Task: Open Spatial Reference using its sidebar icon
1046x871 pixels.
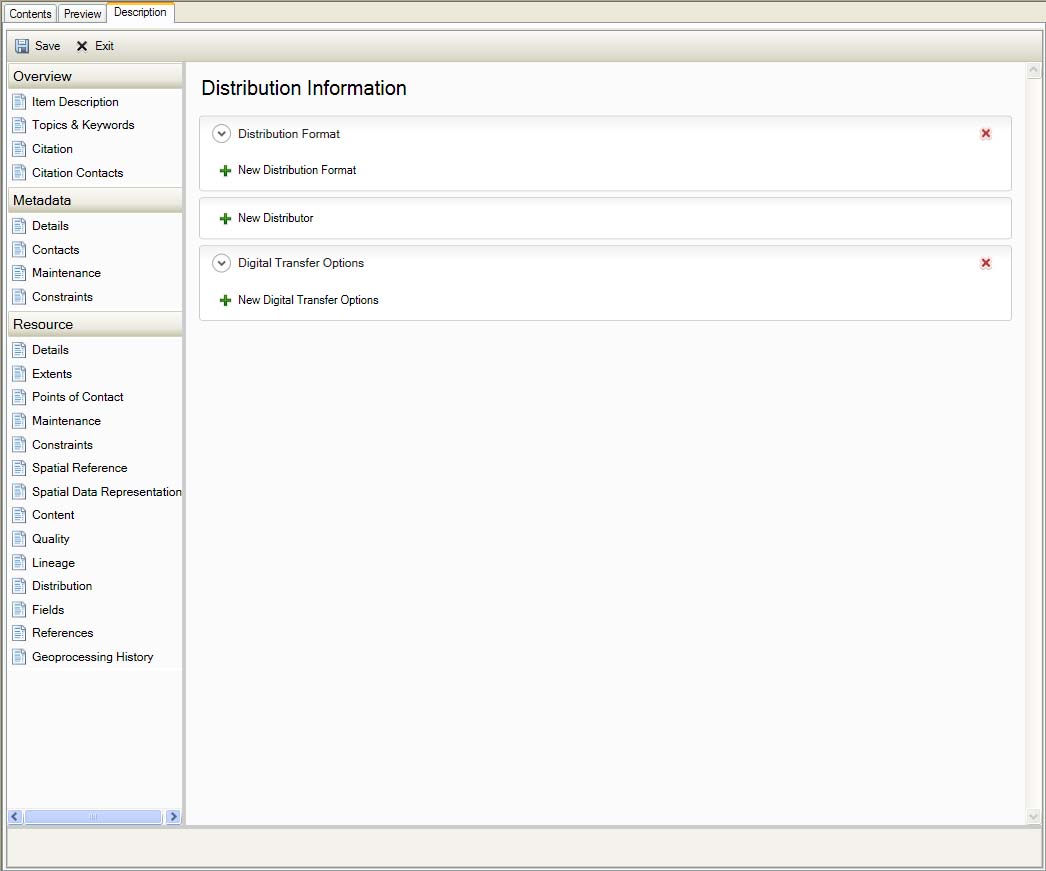Action: pos(19,468)
